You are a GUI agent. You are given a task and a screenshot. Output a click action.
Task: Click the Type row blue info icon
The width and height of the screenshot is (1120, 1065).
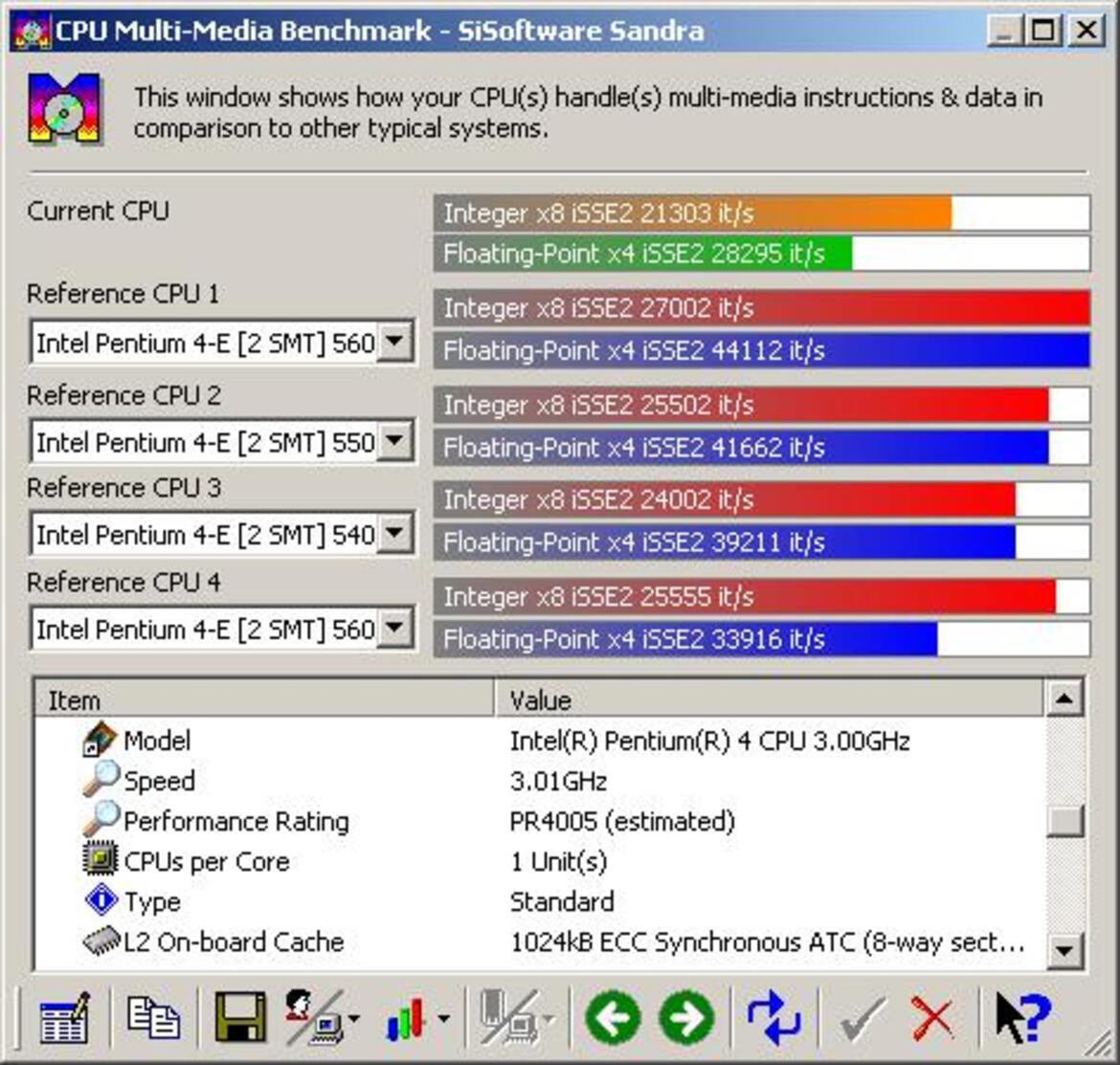point(101,900)
